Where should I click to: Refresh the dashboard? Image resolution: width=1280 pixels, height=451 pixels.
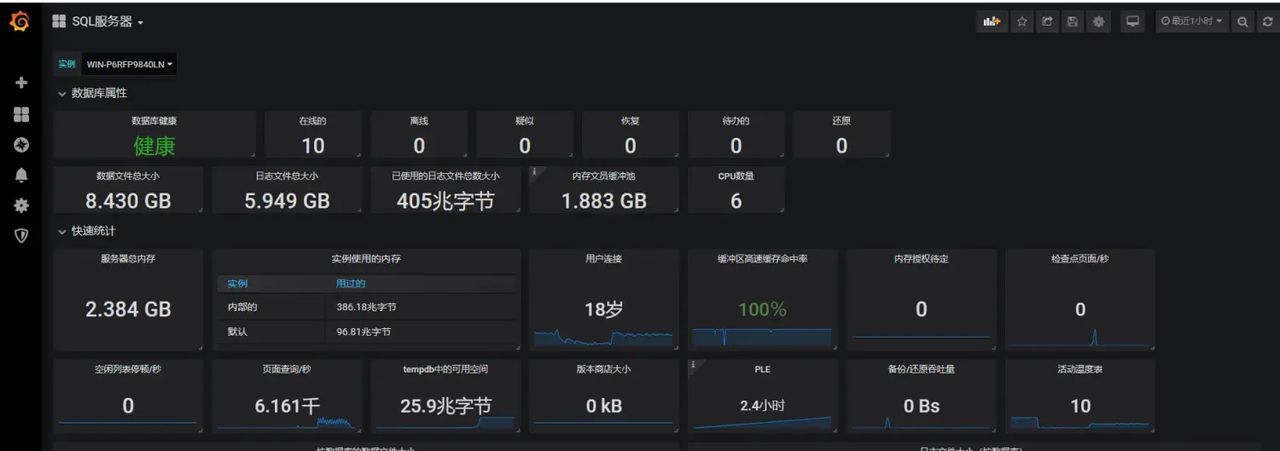[x=1267, y=21]
